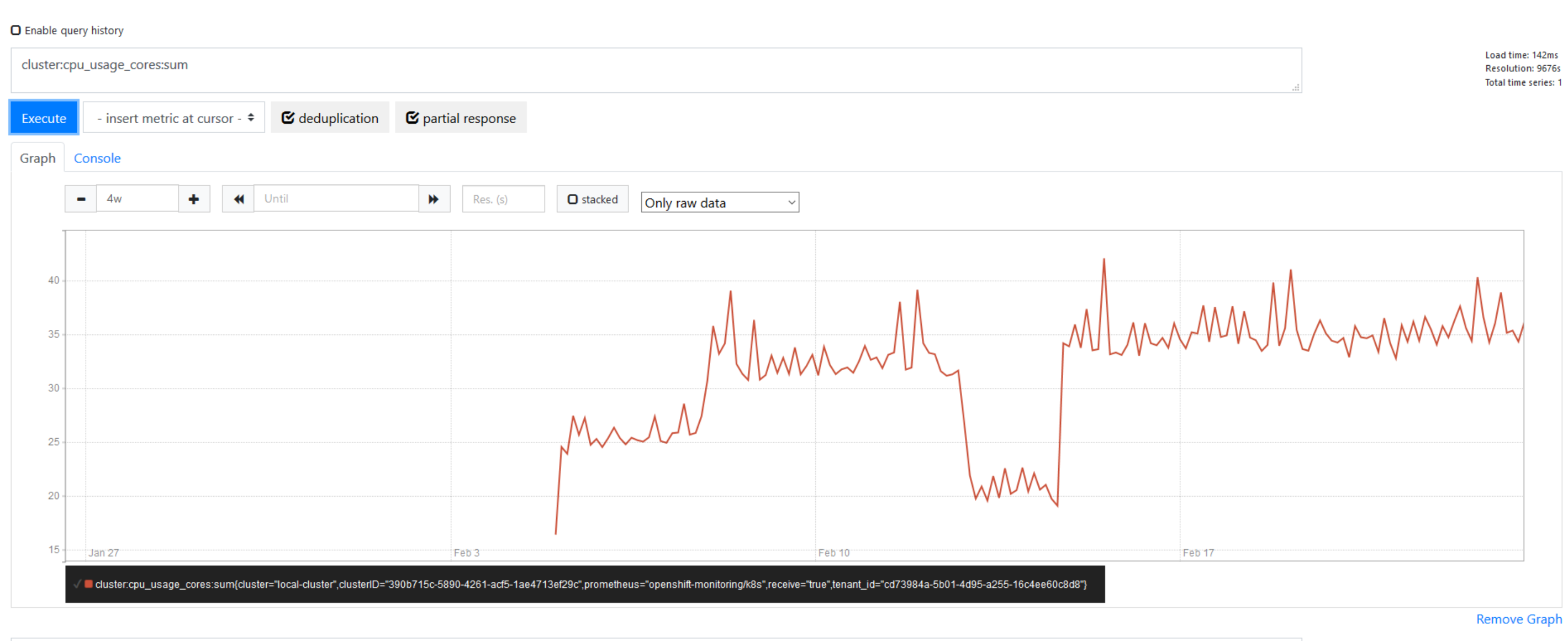
Task: Open the insert metric at cursor dropdown
Action: coord(173,118)
